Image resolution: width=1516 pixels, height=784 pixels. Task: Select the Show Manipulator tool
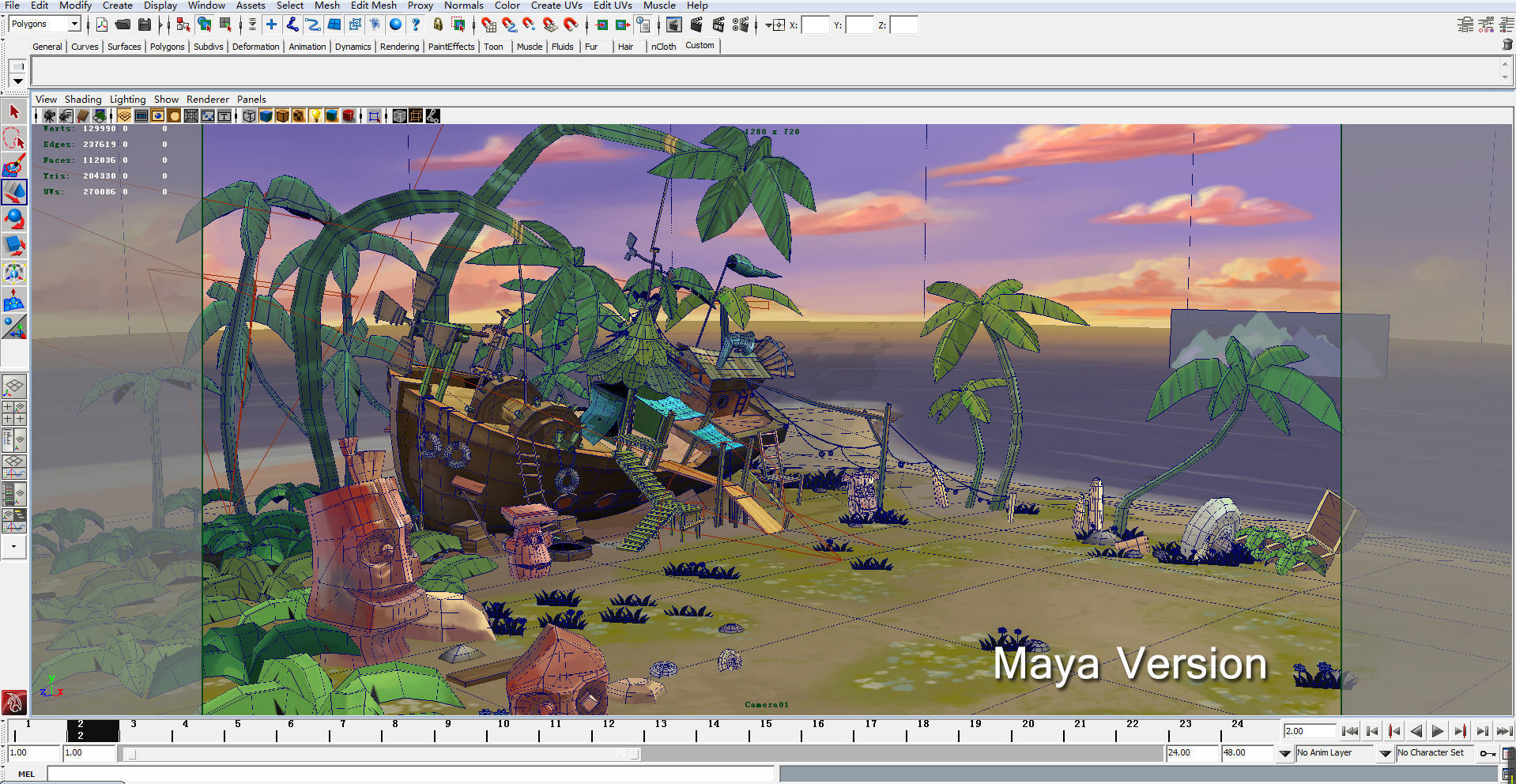click(14, 326)
